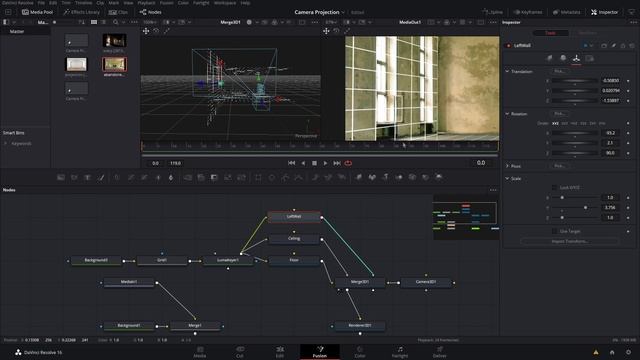Open Settings tab in LeftWall Inspector
640x360 pixels.
(589, 58)
